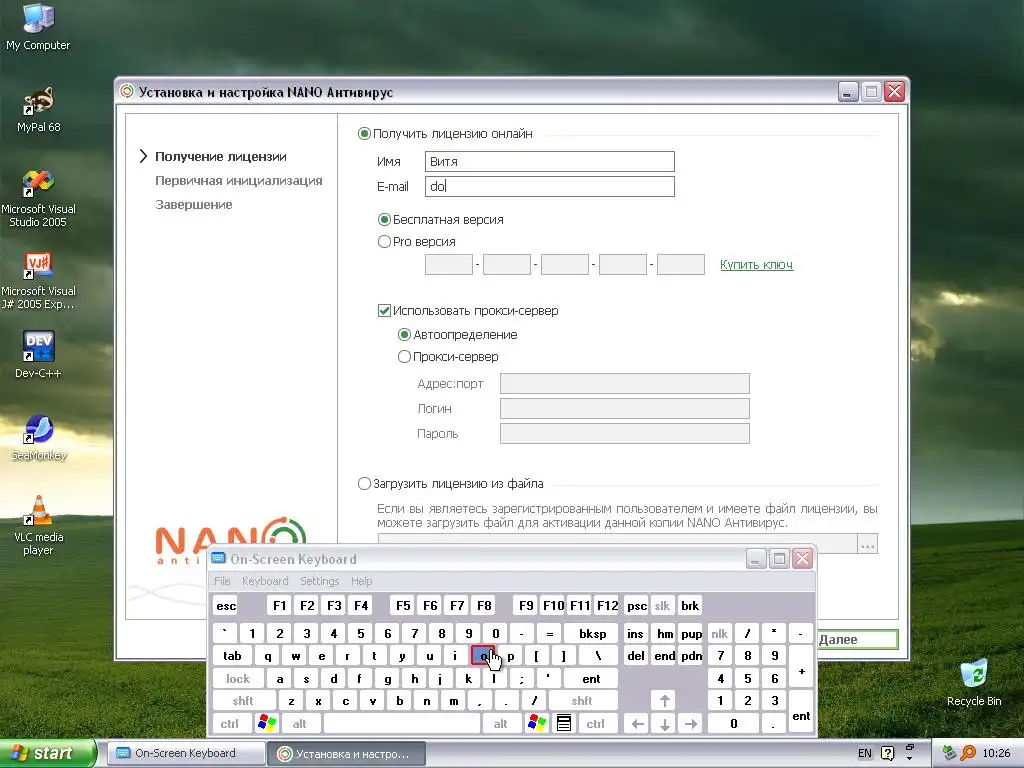Click the help question mark tray icon
The image size is (1024, 768).
coord(887,753)
